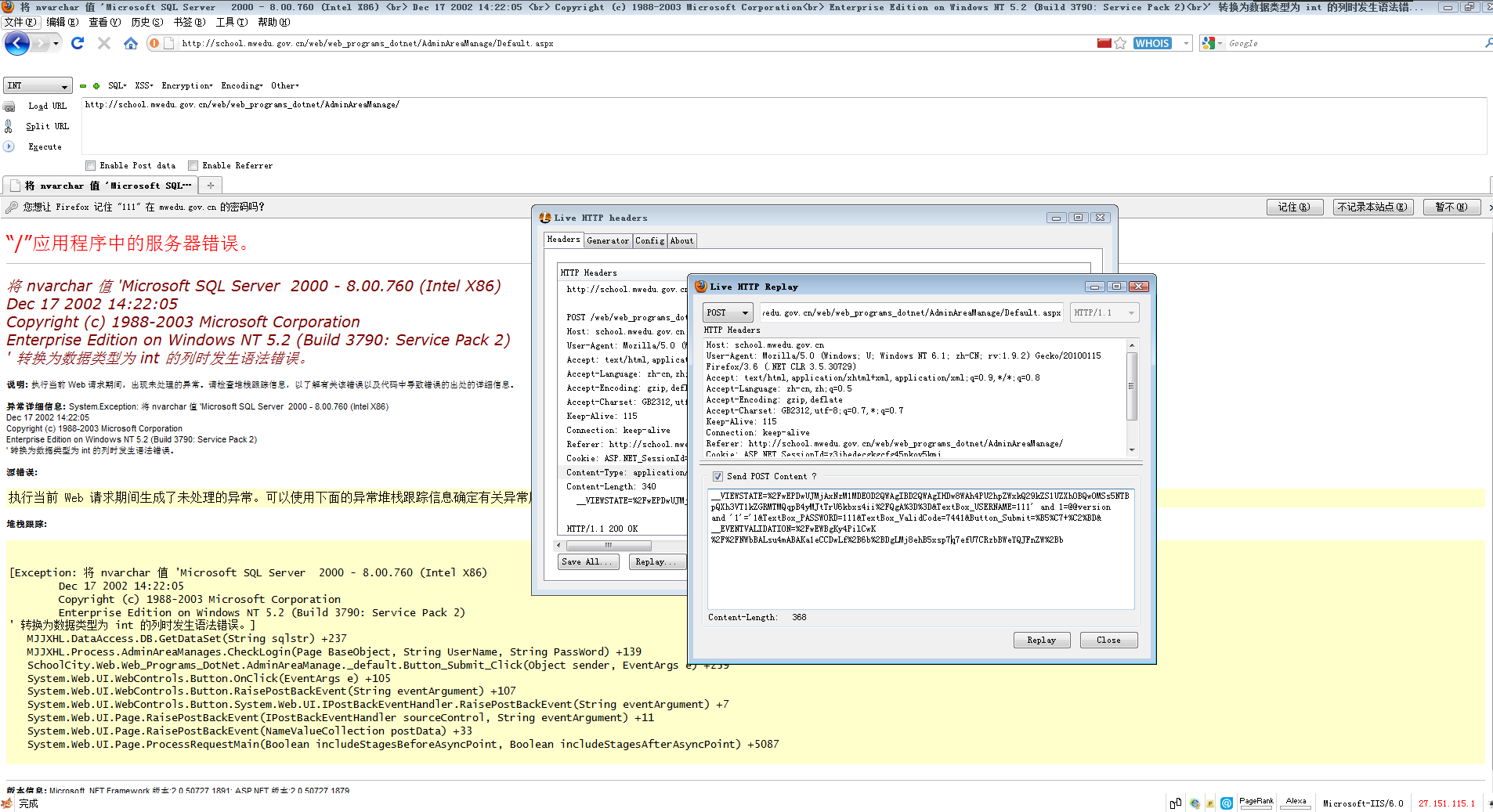Open the 工具 menu
This screenshot has height=812, width=1493.
[232, 22]
